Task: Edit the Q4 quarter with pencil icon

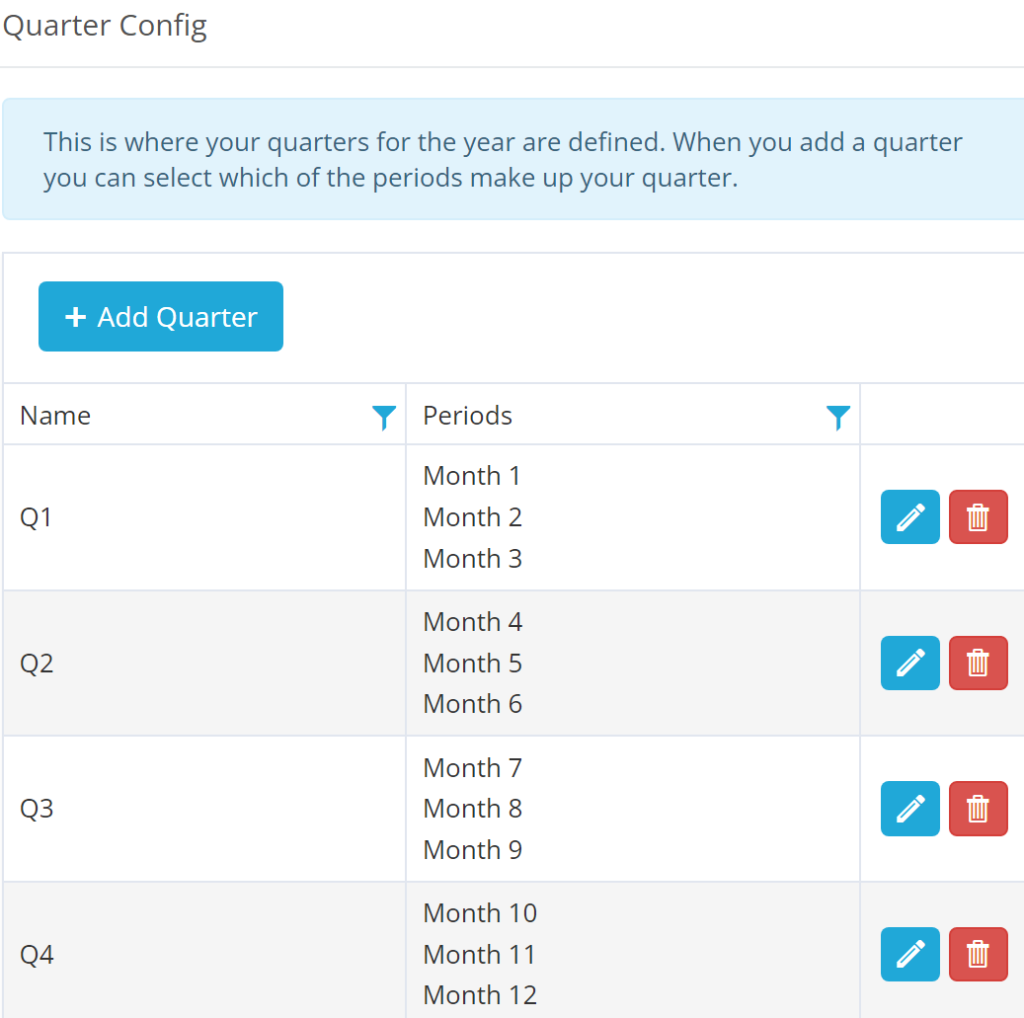Action: click(910, 954)
